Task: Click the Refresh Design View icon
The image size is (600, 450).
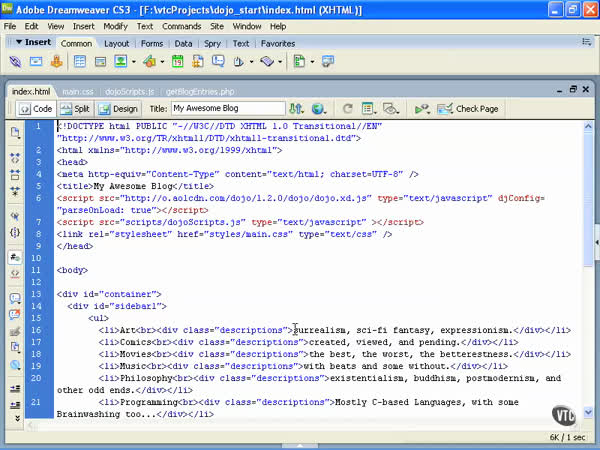Action: pyautogui.click(x=347, y=108)
